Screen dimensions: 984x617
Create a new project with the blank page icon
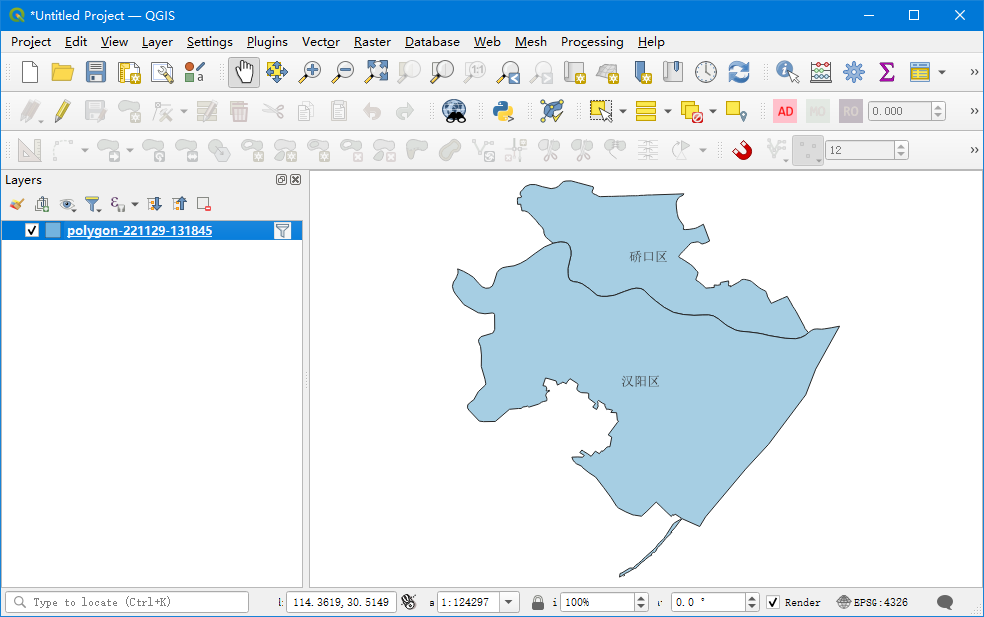tap(29, 72)
